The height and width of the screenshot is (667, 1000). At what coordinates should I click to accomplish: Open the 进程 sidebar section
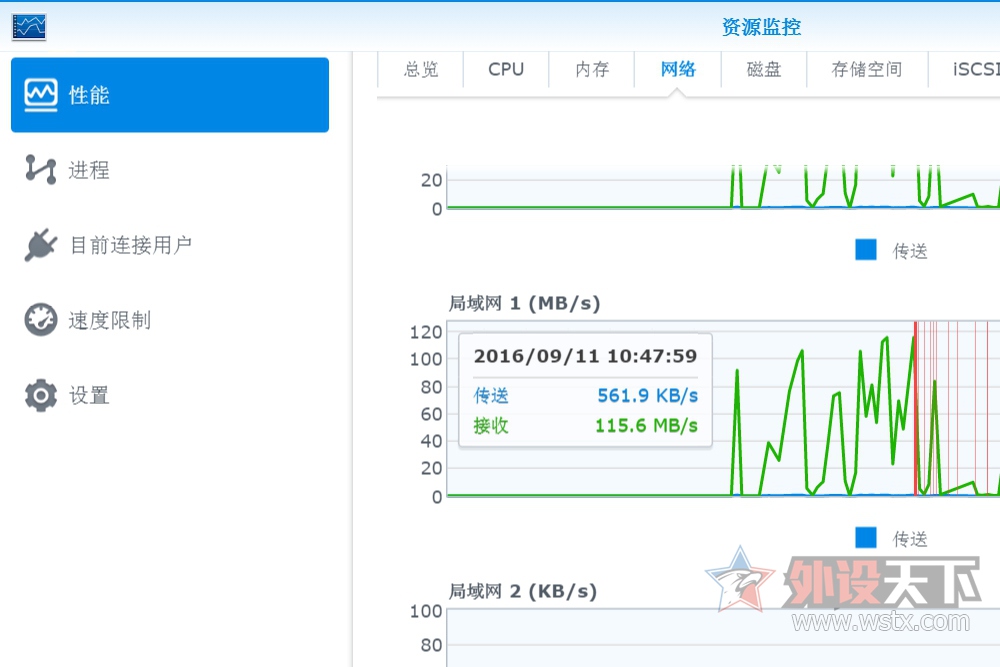[170, 170]
